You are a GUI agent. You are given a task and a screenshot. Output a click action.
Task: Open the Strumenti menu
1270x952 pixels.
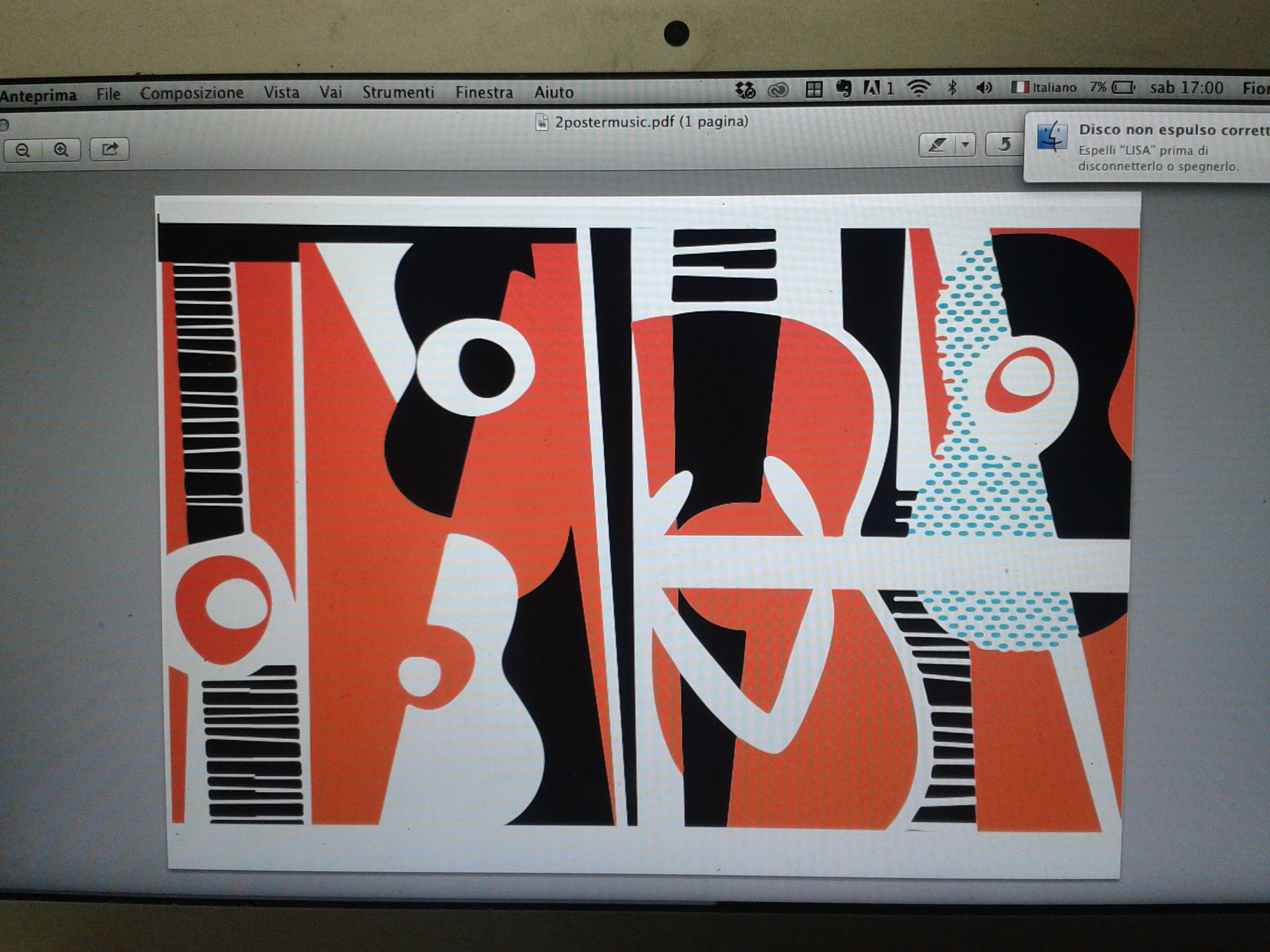(x=398, y=92)
